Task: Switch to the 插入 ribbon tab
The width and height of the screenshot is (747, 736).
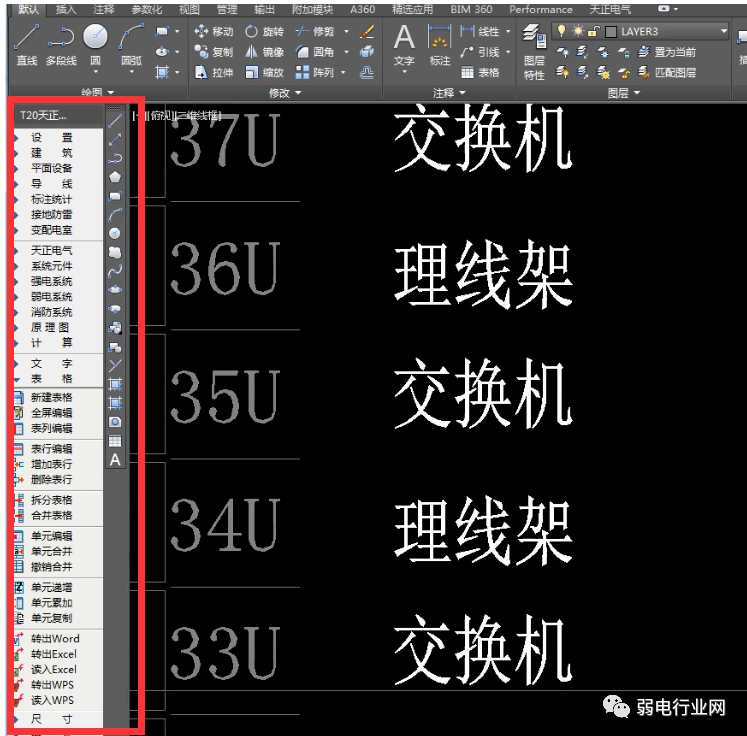Action: coord(66,9)
